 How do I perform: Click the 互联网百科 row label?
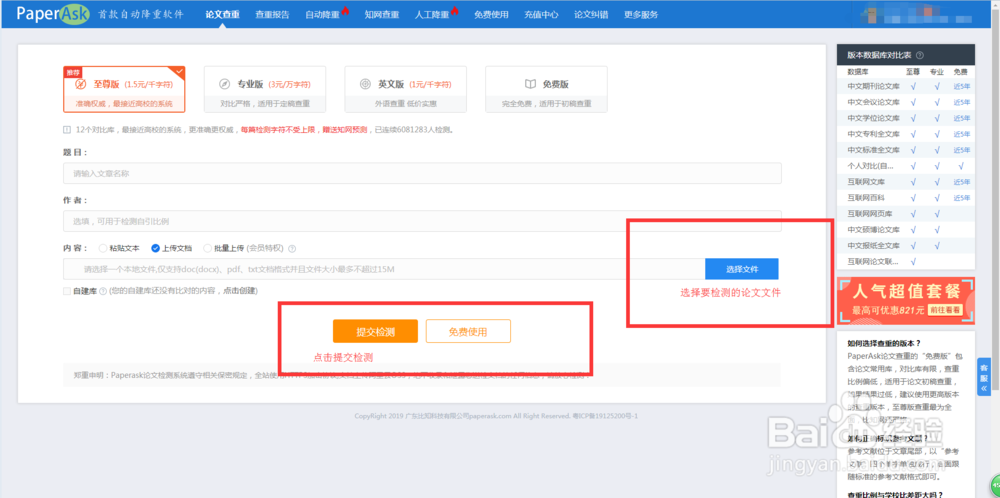tap(865, 198)
